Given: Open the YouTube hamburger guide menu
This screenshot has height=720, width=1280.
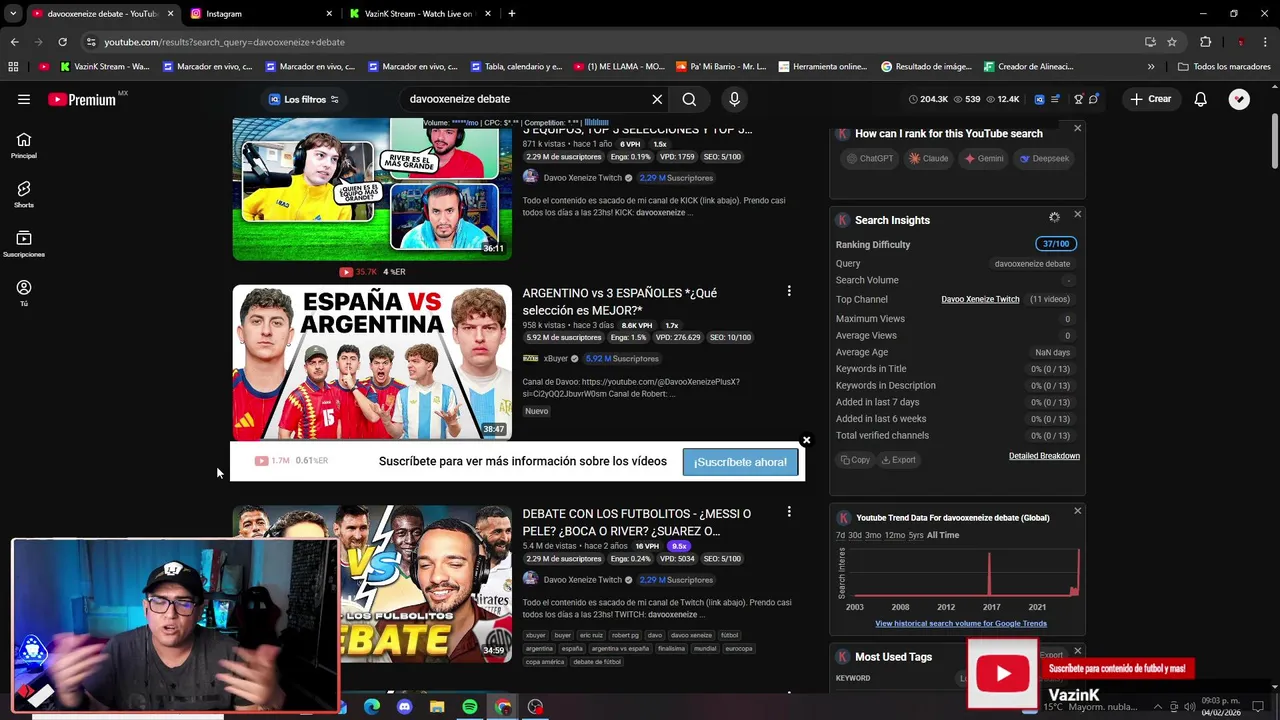Looking at the screenshot, I should coord(24,99).
